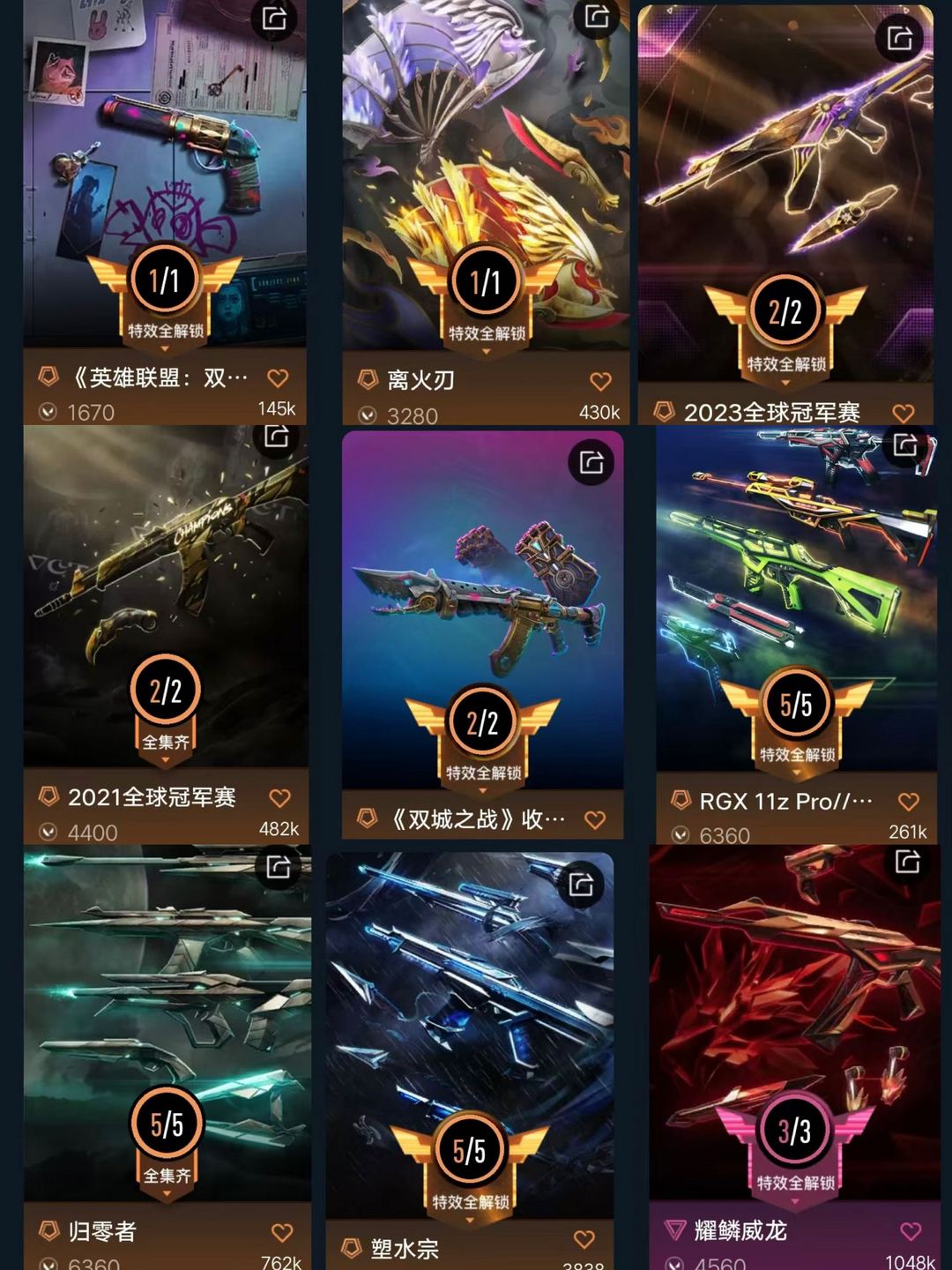Image resolution: width=952 pixels, height=1270 pixels.
Task: Tap share icon on 耀鳞威龙 card
Action: click(x=907, y=861)
